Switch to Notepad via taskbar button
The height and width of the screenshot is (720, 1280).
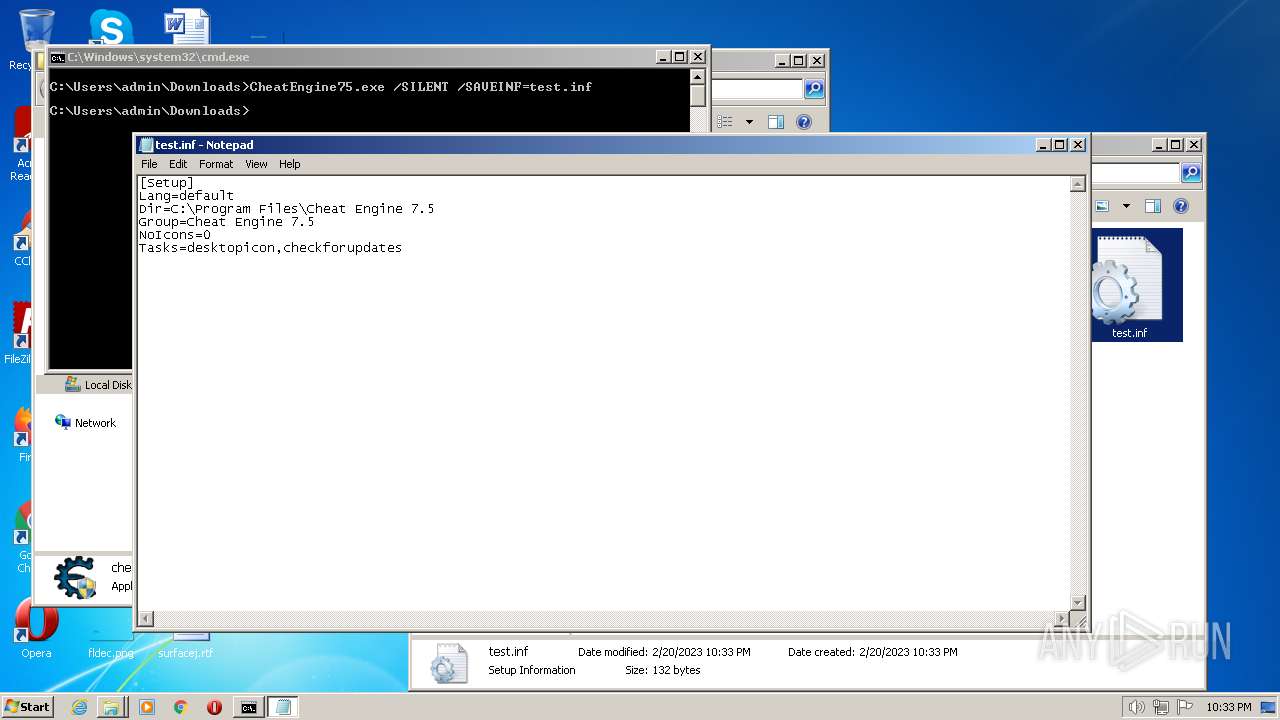[282, 707]
